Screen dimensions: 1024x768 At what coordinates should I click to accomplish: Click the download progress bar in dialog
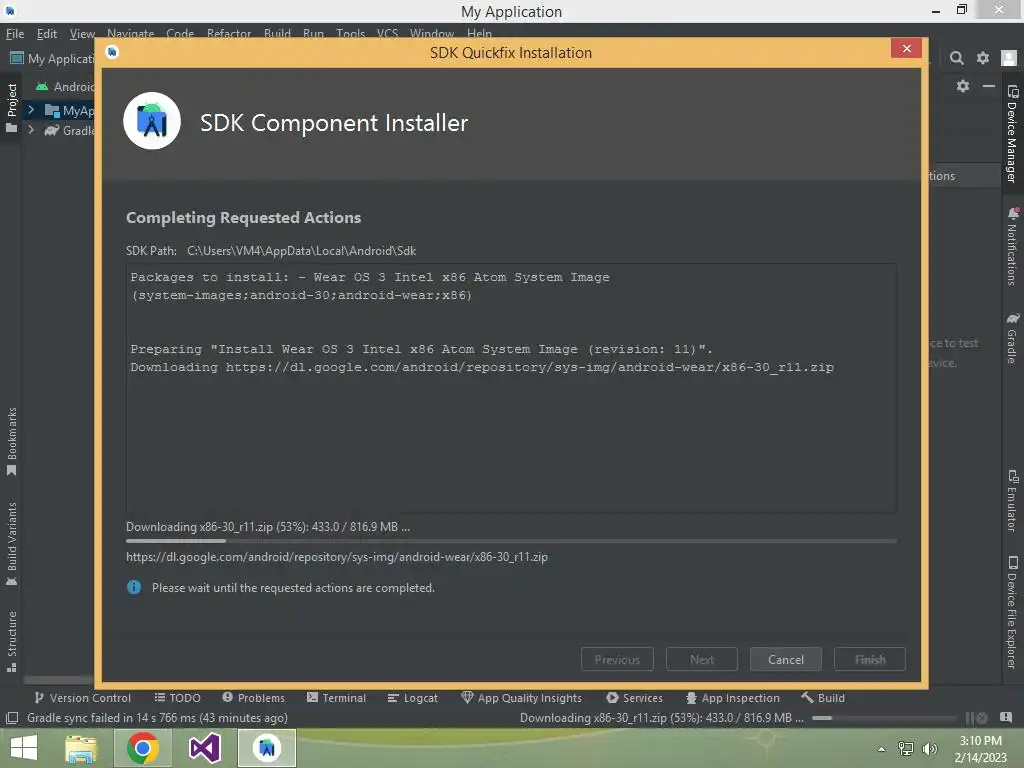tap(511, 541)
